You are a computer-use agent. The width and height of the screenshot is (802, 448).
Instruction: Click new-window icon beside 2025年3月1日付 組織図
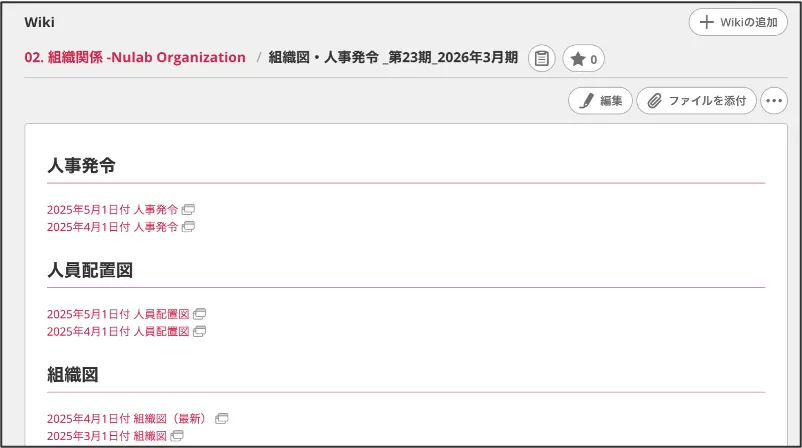177,436
